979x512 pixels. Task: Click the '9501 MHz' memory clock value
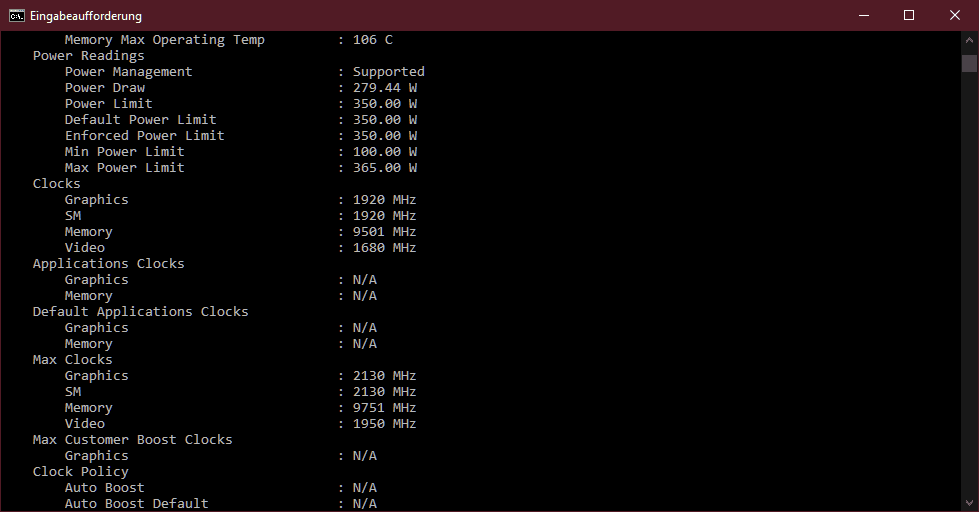[384, 232]
